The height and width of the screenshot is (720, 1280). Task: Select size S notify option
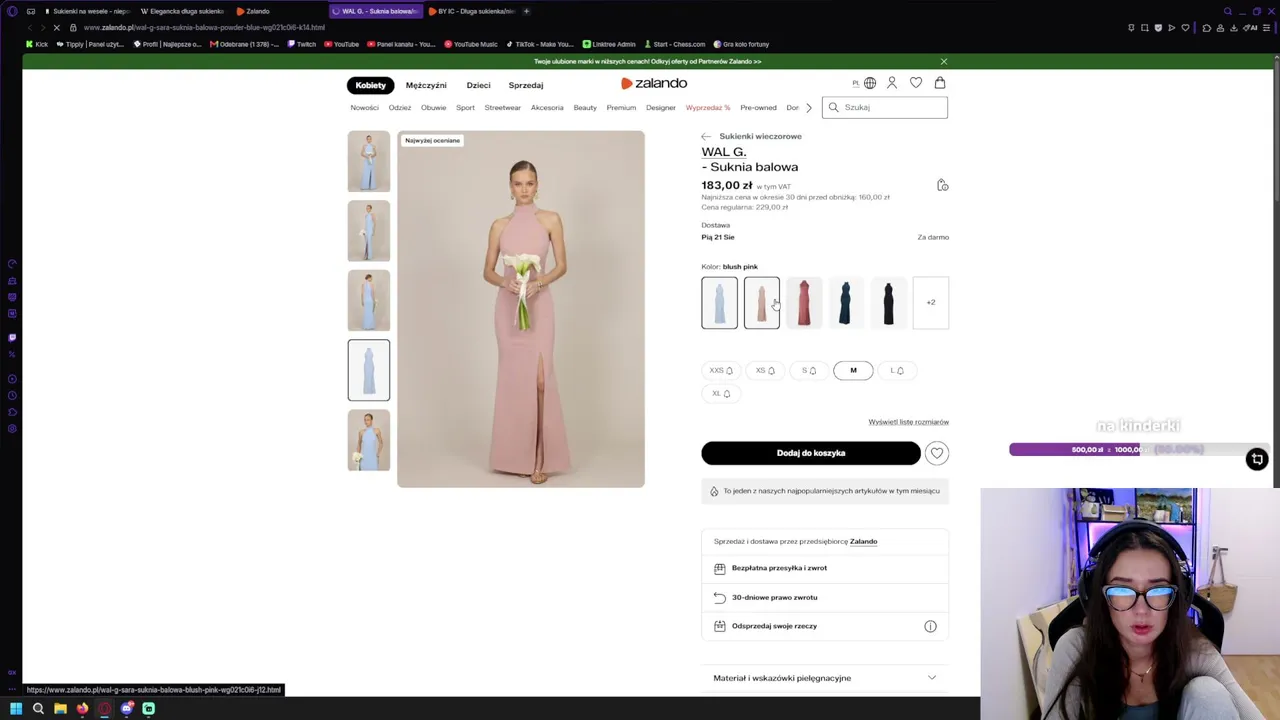pos(809,370)
